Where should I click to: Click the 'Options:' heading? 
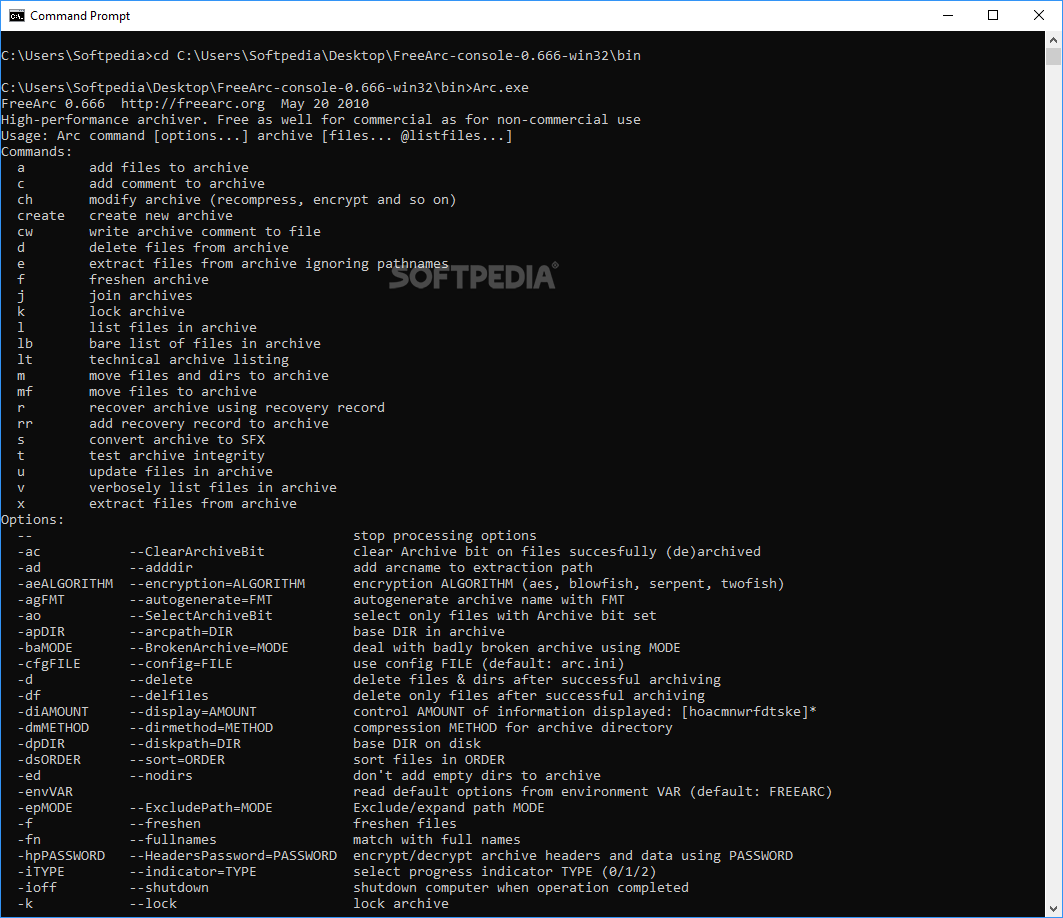point(33,520)
